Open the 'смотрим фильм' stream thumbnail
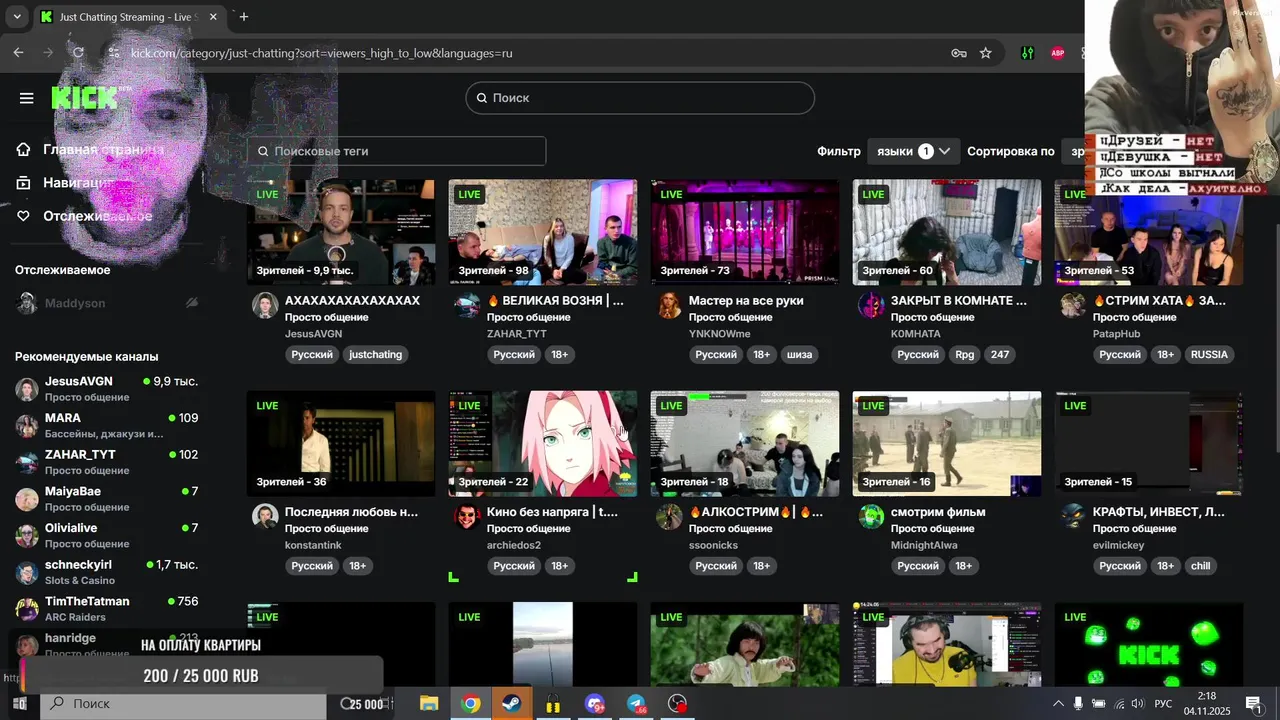 point(947,443)
